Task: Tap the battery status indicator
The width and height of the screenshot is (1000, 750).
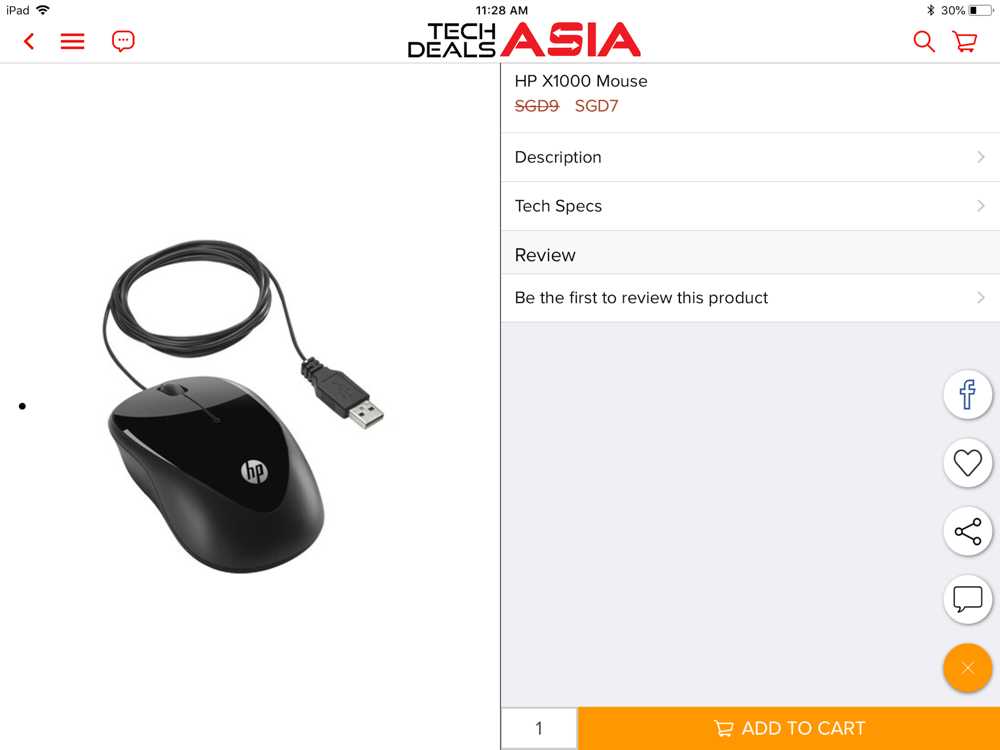Action: tap(981, 10)
